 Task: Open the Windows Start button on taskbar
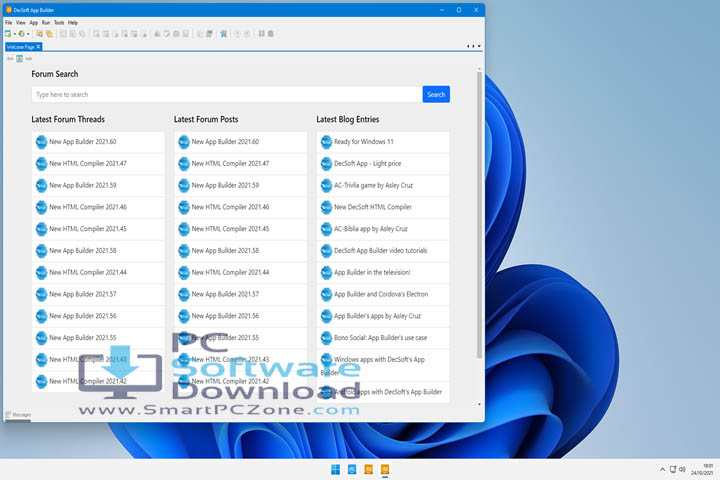coord(335,469)
